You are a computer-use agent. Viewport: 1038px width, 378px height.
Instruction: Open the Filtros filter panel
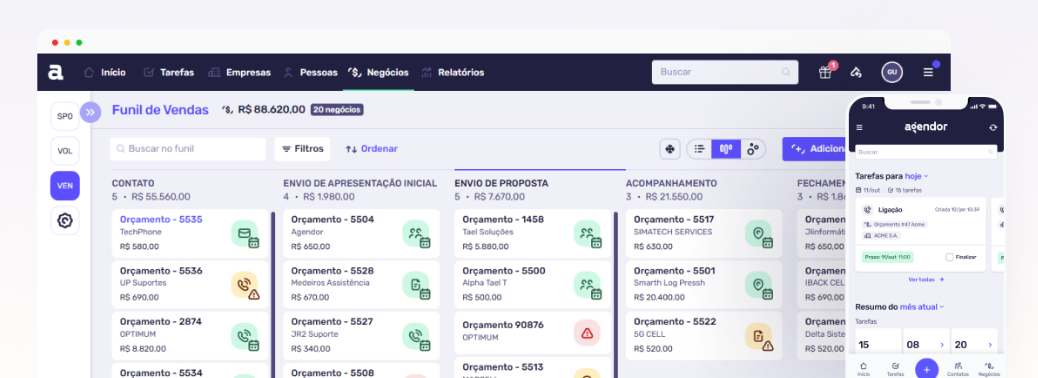click(303, 150)
